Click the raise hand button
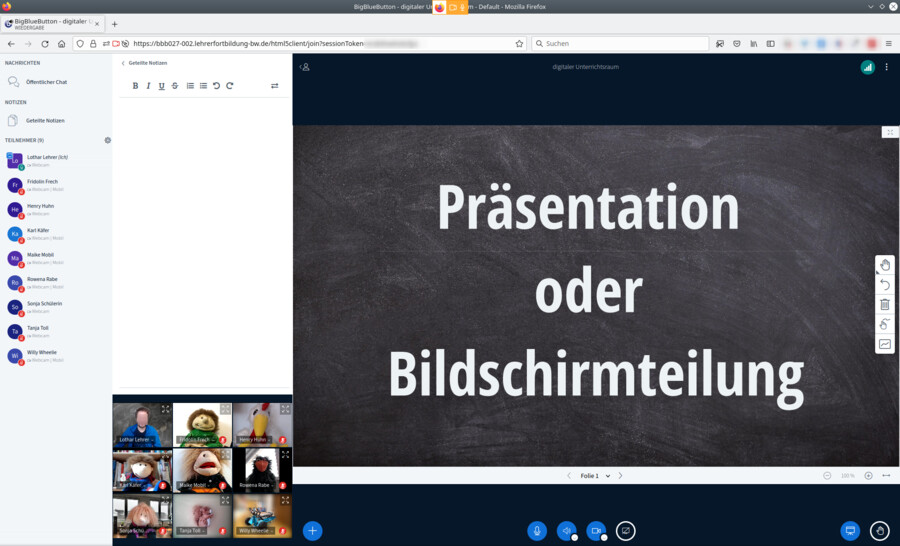 pyautogui.click(x=880, y=531)
